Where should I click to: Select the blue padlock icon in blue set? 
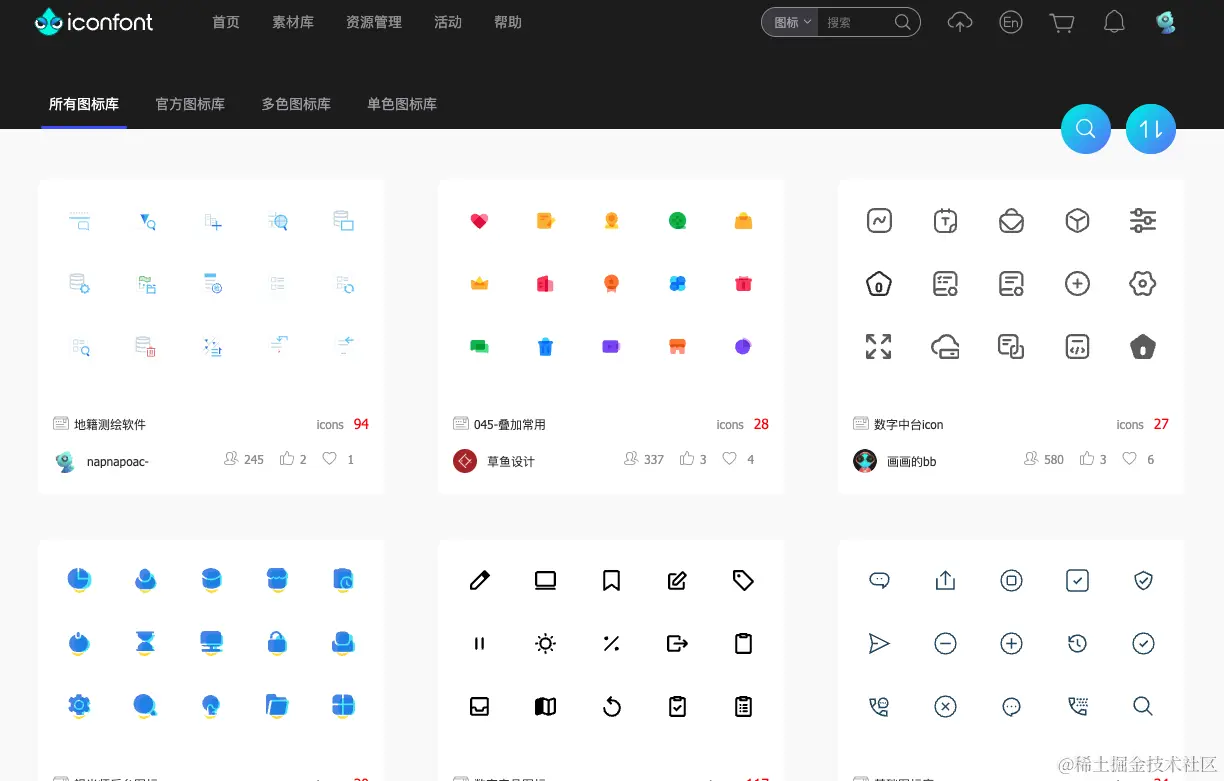[278, 643]
